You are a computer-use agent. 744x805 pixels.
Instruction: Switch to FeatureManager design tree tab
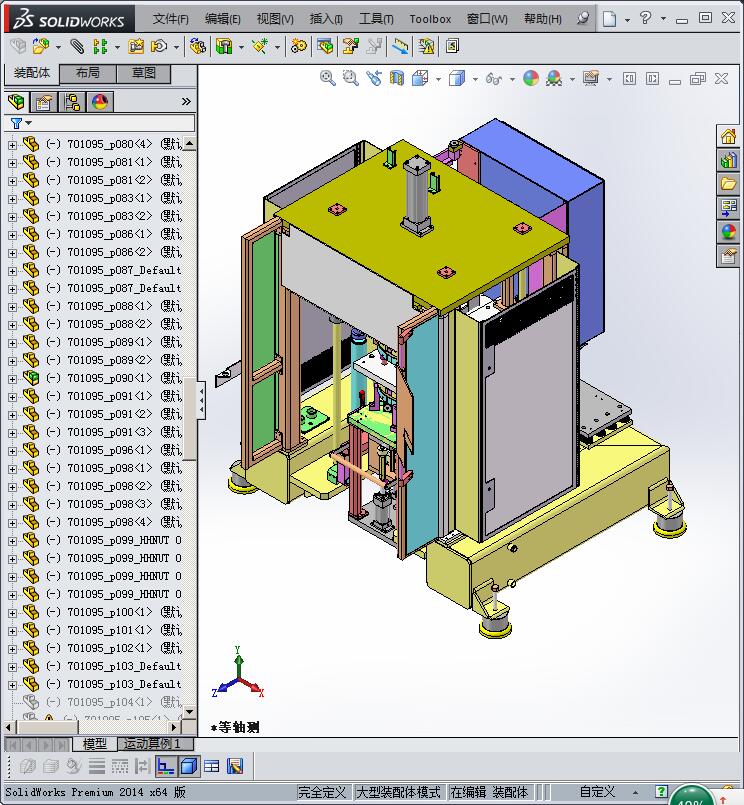click(17, 102)
